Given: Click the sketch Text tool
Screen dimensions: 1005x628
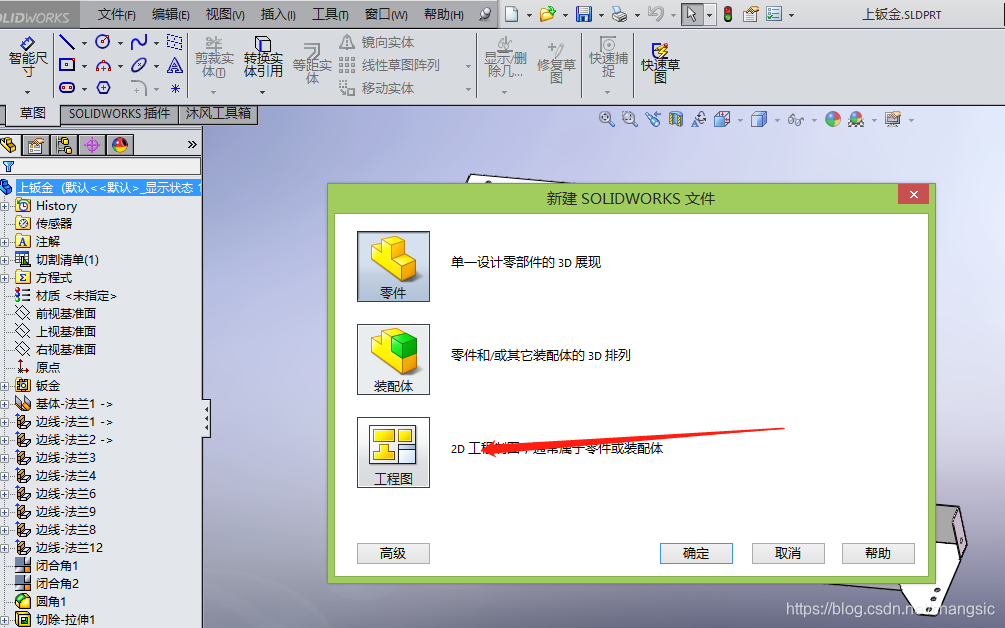Looking at the screenshot, I should tap(174, 65).
